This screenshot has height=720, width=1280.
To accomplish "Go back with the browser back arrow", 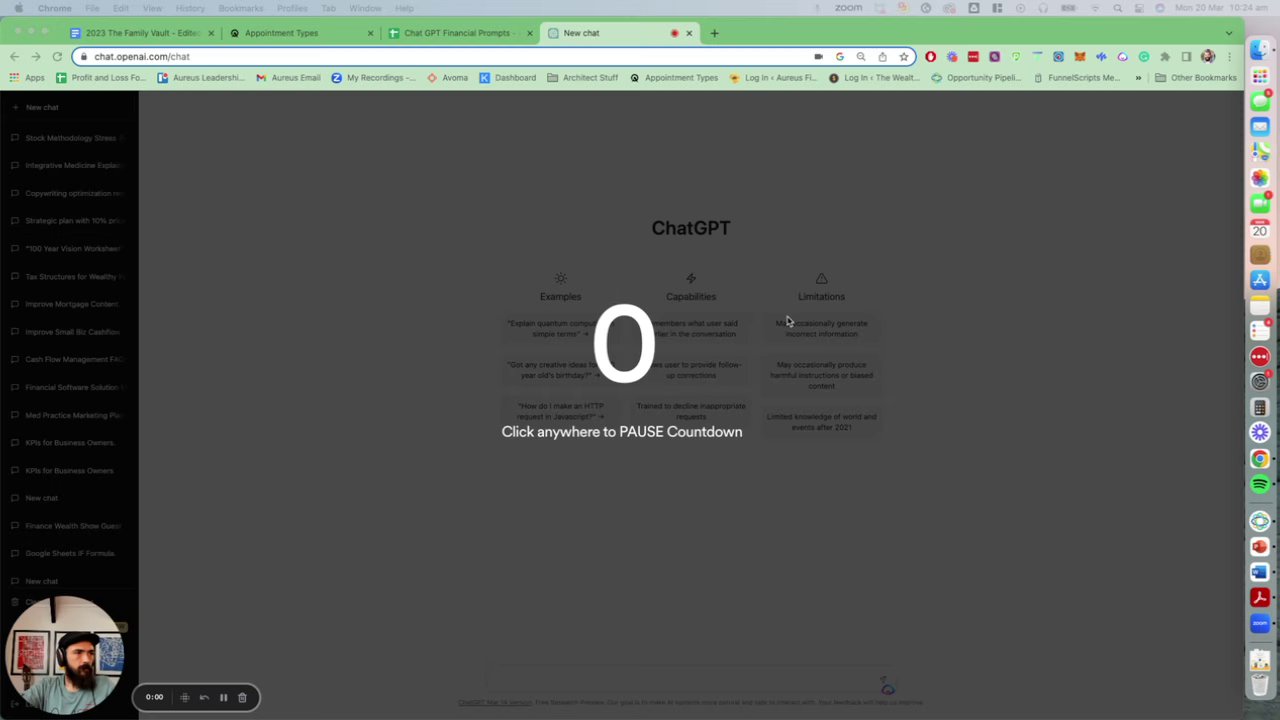I will pyautogui.click(x=14, y=56).
